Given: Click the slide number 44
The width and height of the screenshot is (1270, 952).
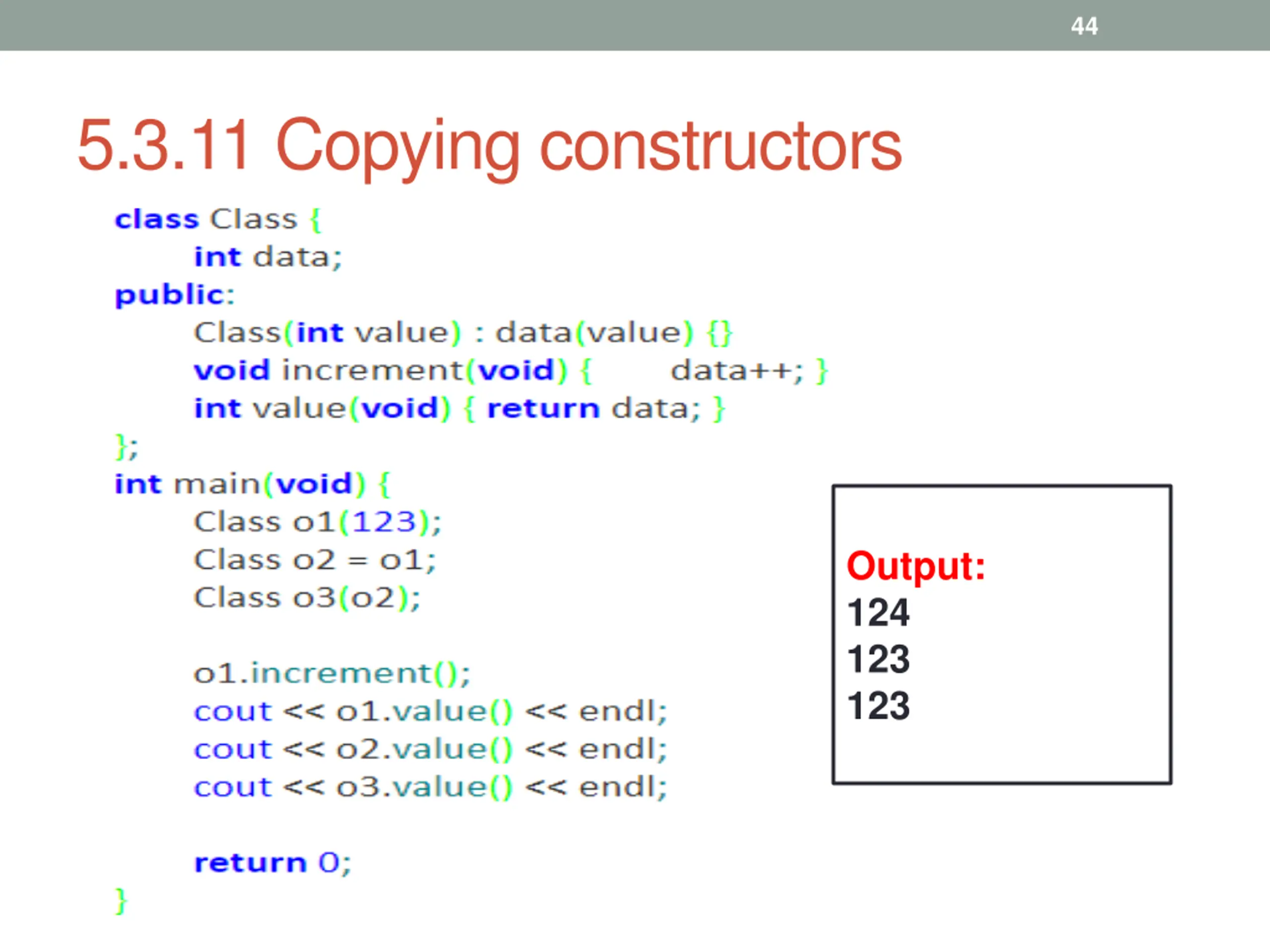Looking at the screenshot, I should (1084, 26).
